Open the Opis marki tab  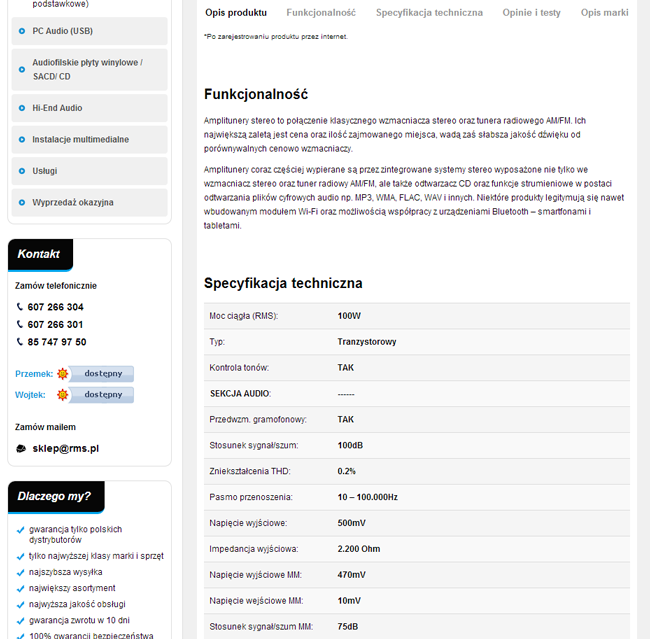[x=604, y=13]
